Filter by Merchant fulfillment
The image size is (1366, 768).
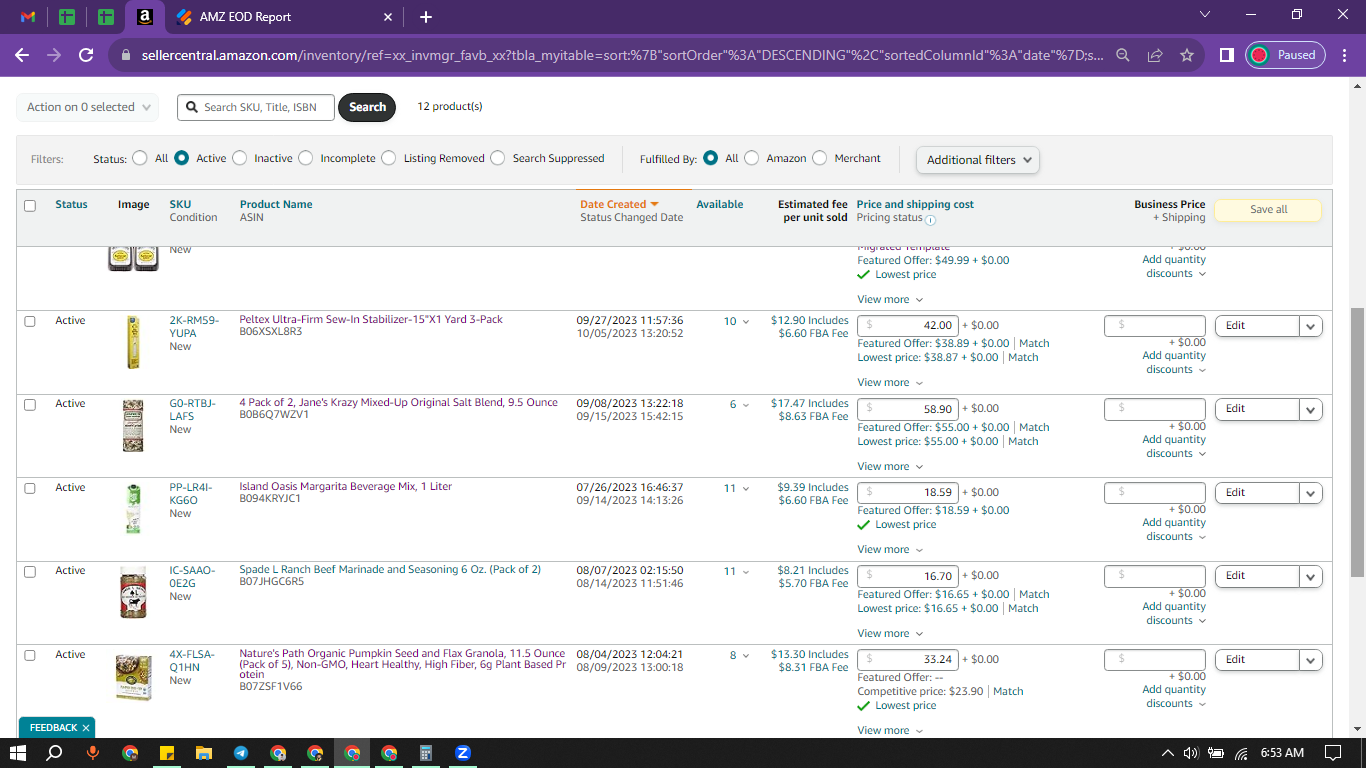820,158
